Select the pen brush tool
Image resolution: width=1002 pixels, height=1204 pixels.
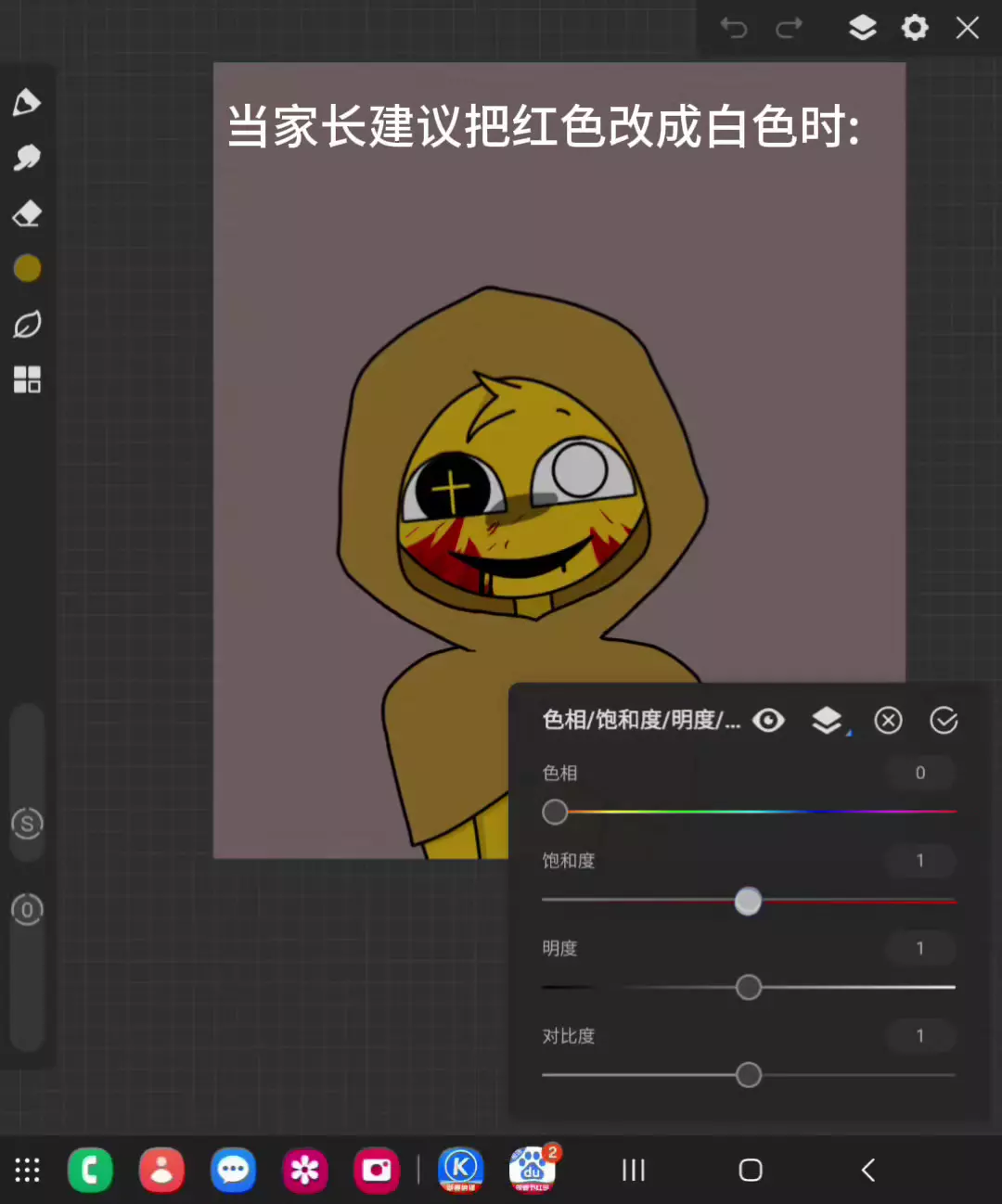pyautogui.click(x=27, y=102)
